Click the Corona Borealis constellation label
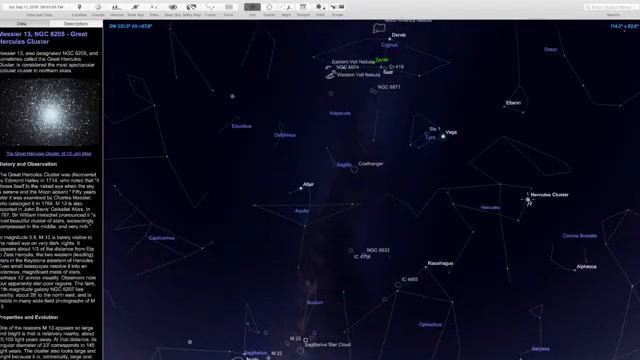This screenshot has width=640, height=360. pos(580,236)
